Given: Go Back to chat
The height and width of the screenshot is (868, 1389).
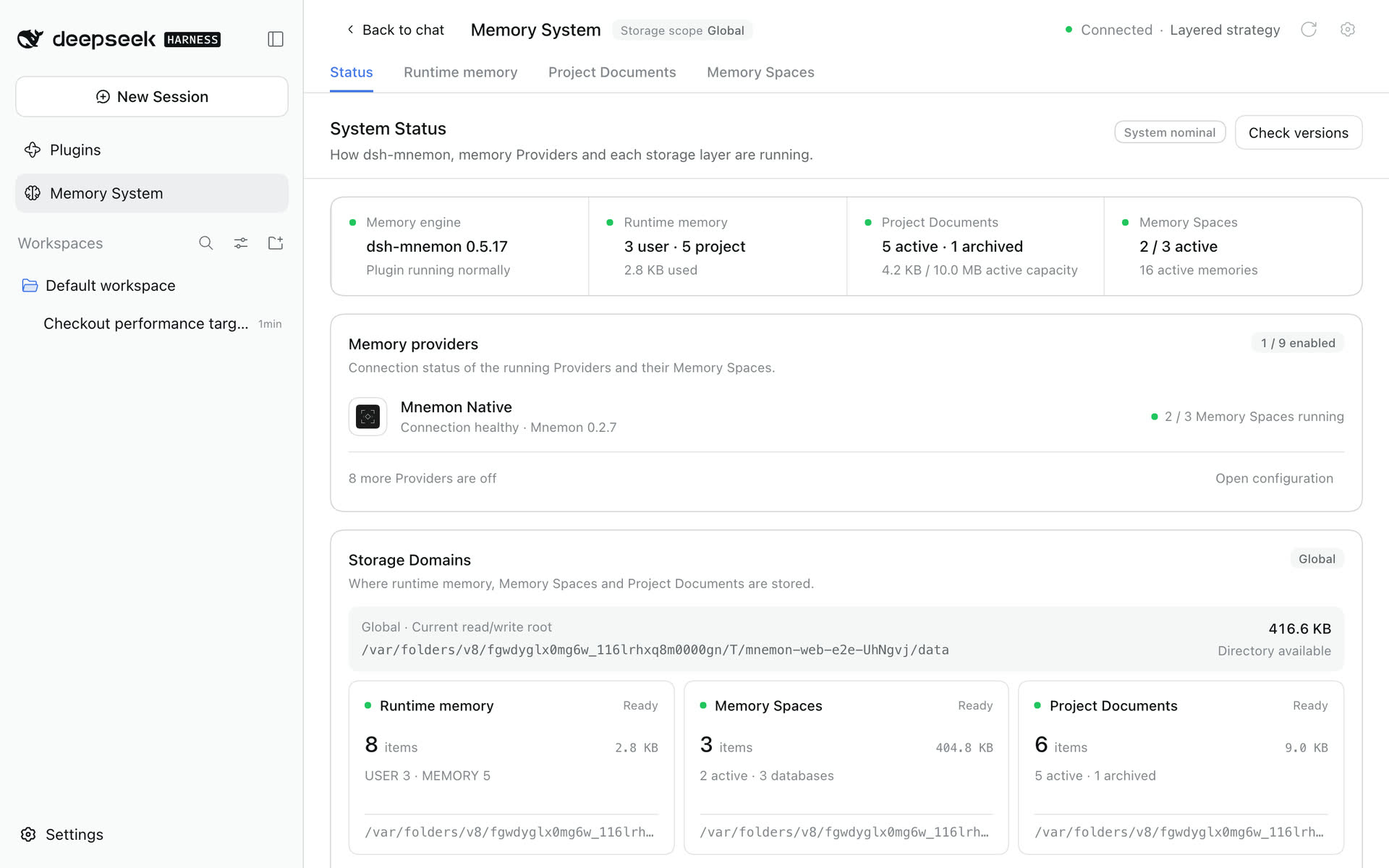Looking at the screenshot, I should coord(395,30).
